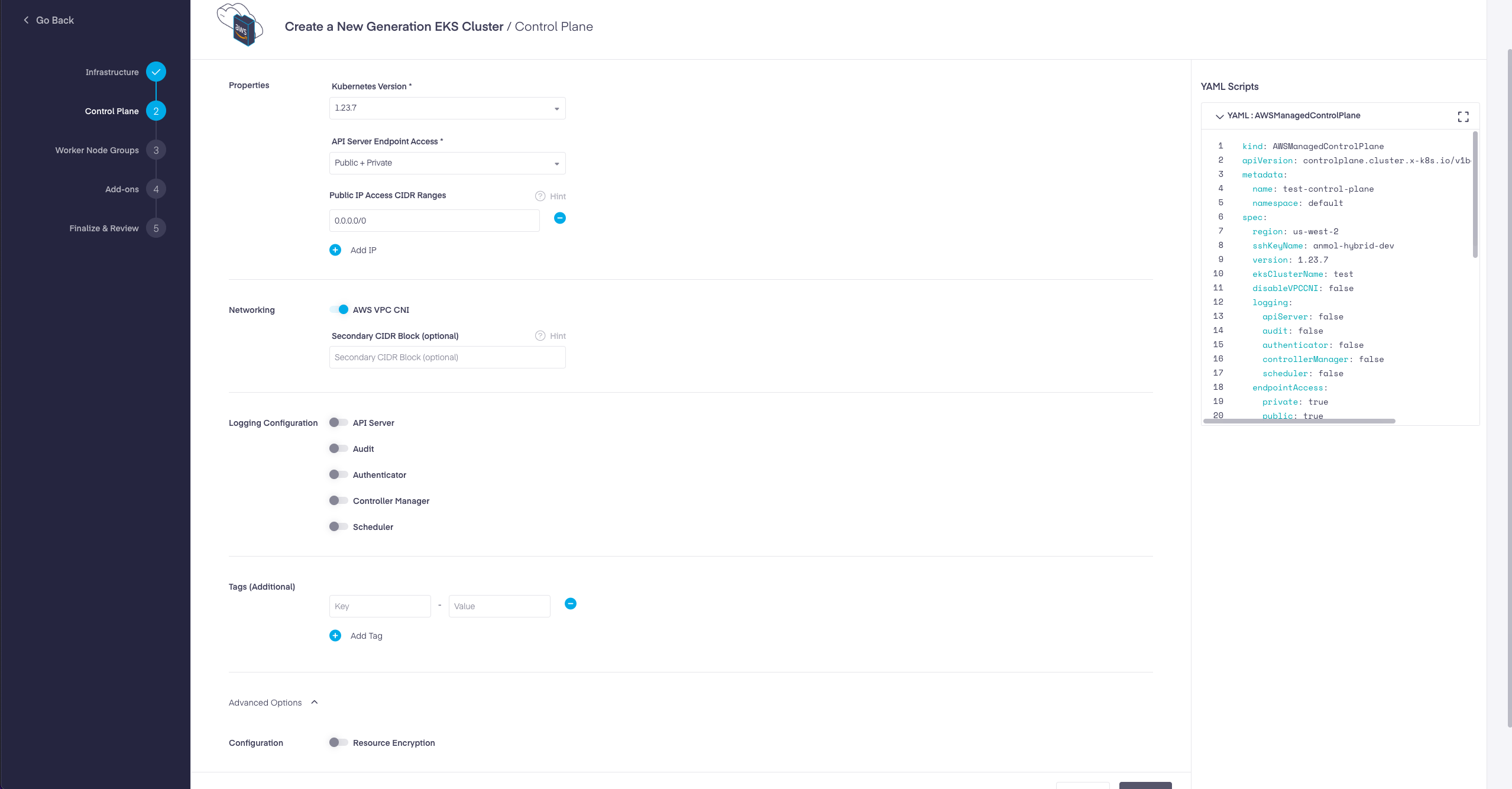The image size is (1512, 789).
Task: Collapse the YAML AWSManagedControlPlane section
Action: [1219, 117]
